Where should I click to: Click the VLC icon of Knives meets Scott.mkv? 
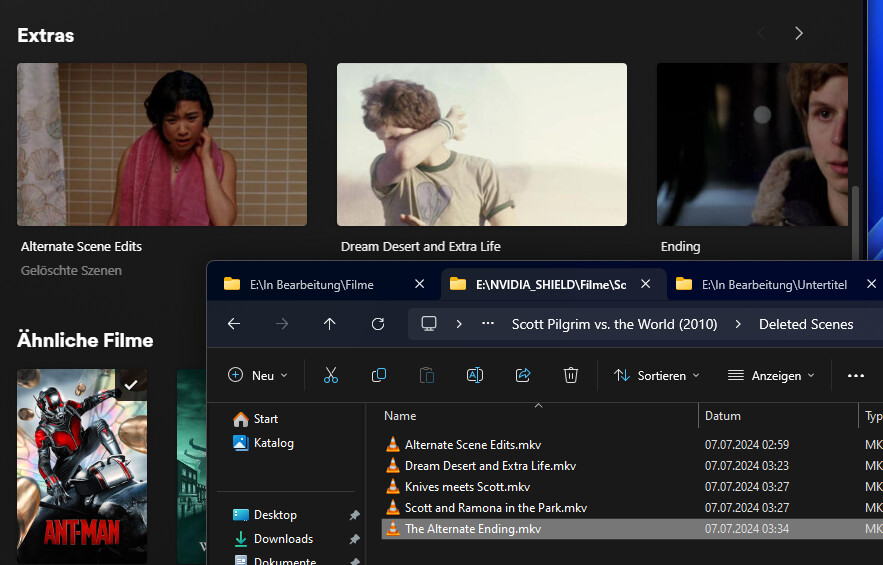coord(393,487)
